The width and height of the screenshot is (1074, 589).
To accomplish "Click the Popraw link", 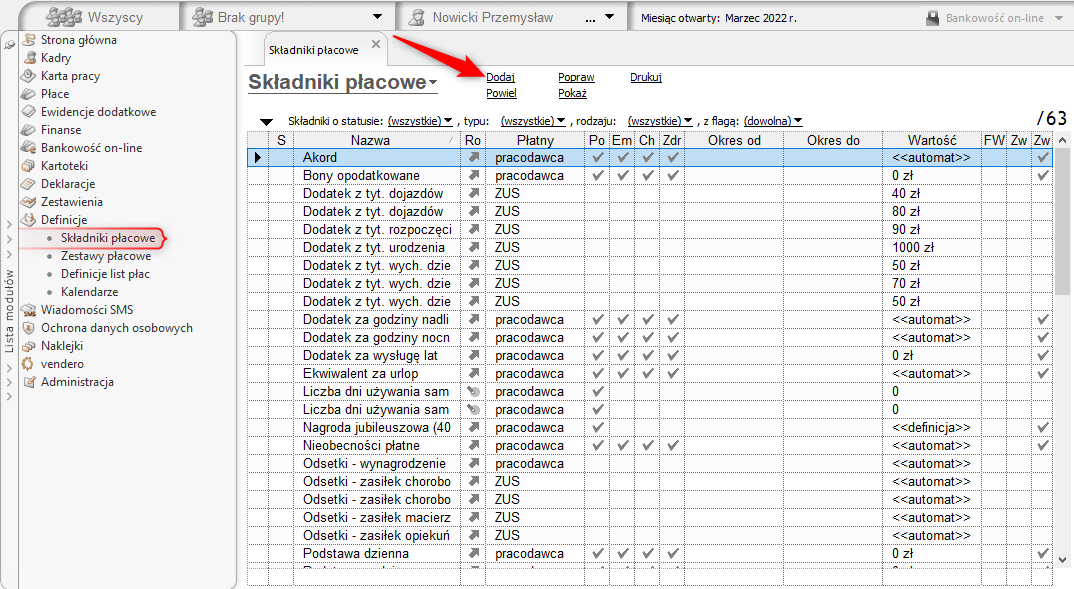I will [576, 77].
